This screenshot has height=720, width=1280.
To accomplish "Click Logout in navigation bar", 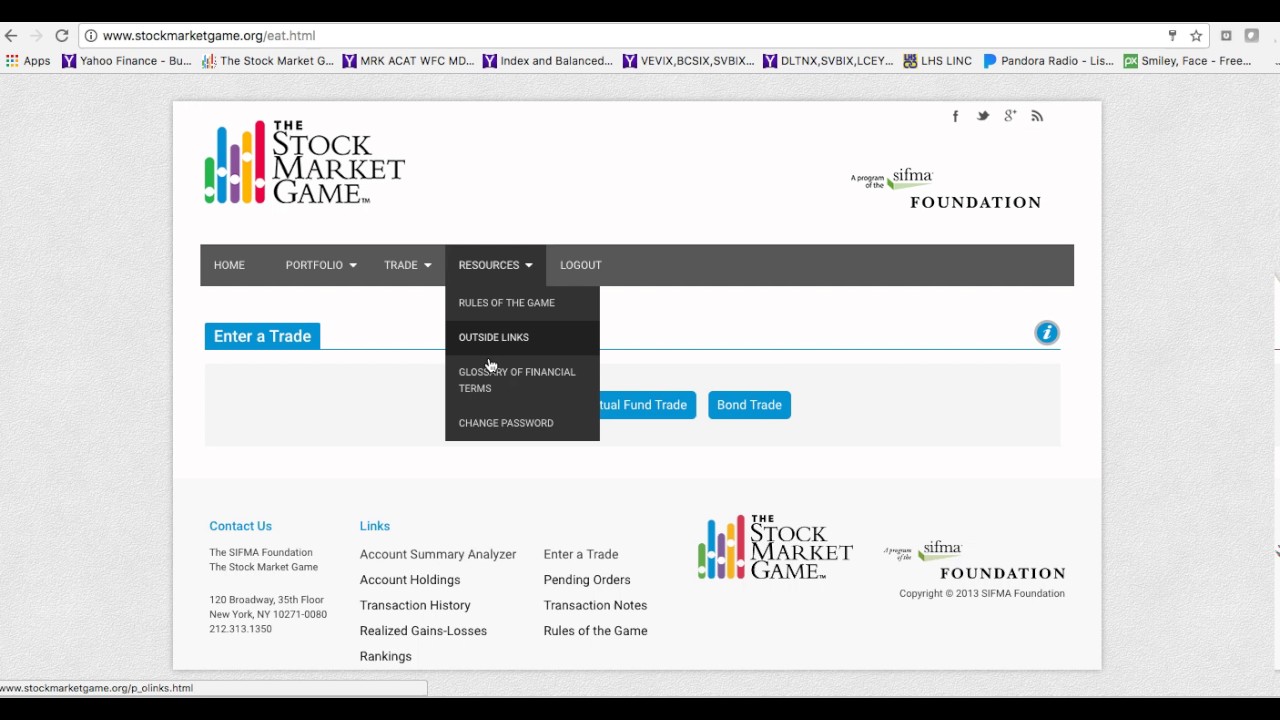I will pos(581,265).
